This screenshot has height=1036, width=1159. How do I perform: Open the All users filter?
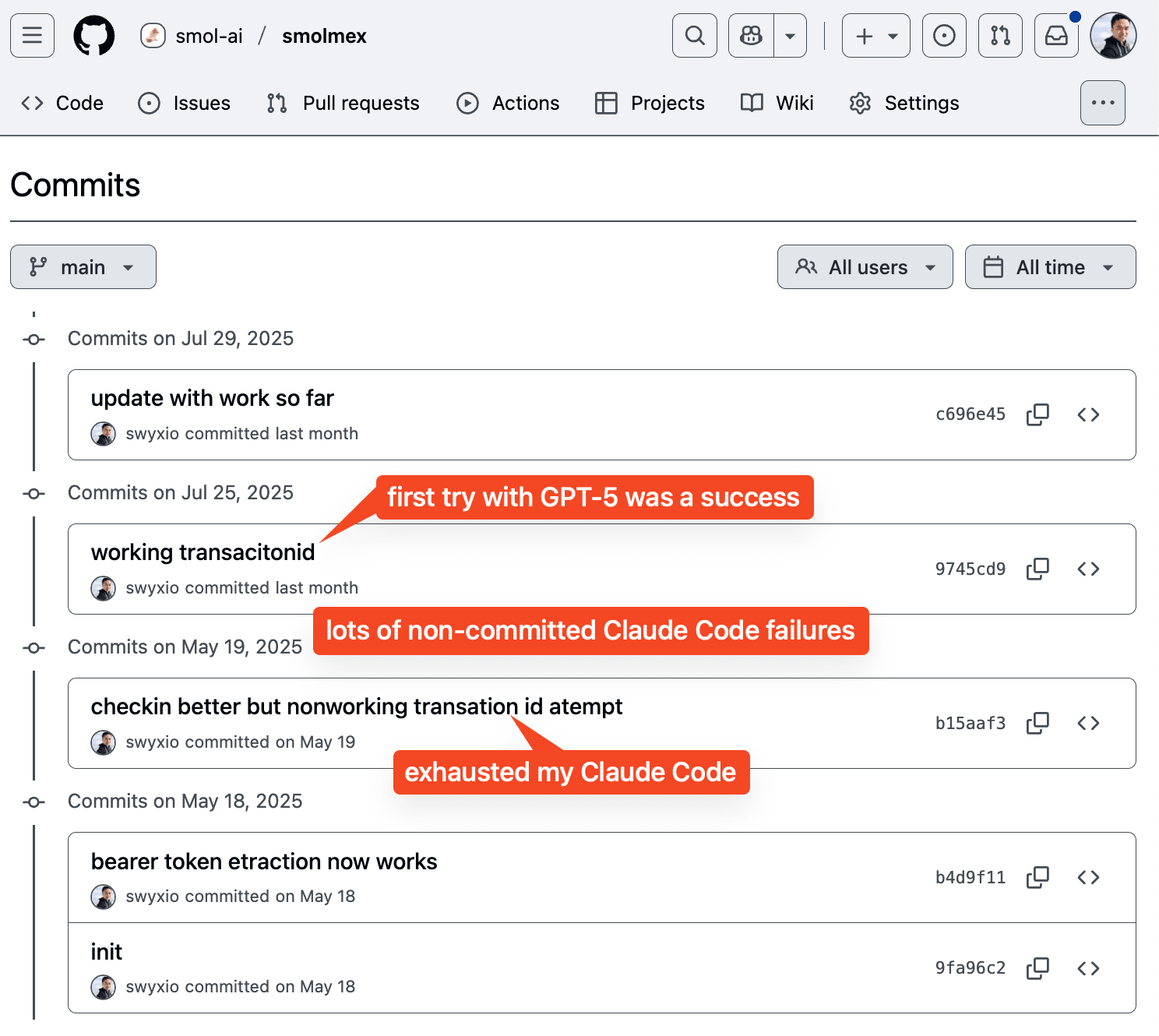[865, 267]
